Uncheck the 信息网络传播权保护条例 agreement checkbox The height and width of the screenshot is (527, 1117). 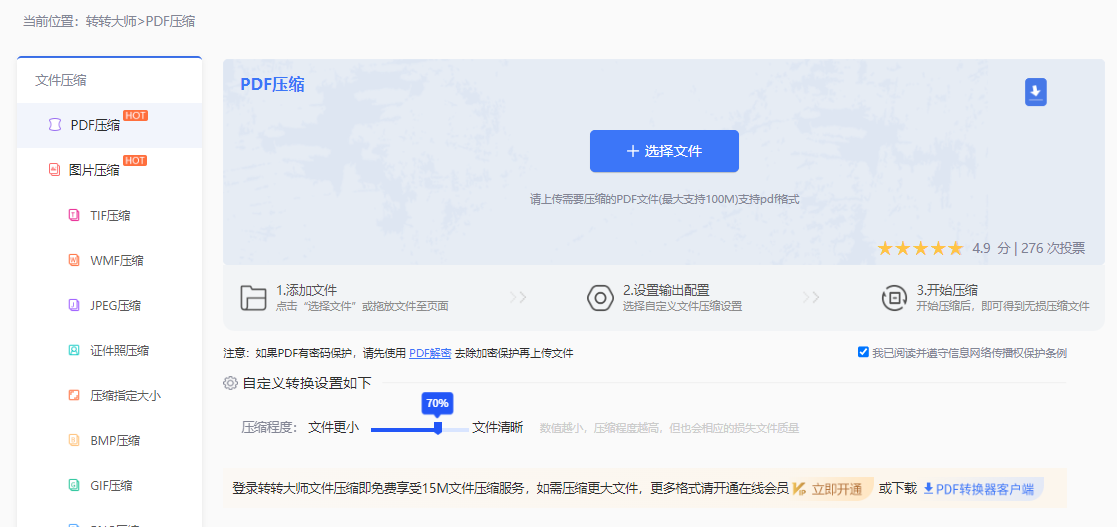863,352
